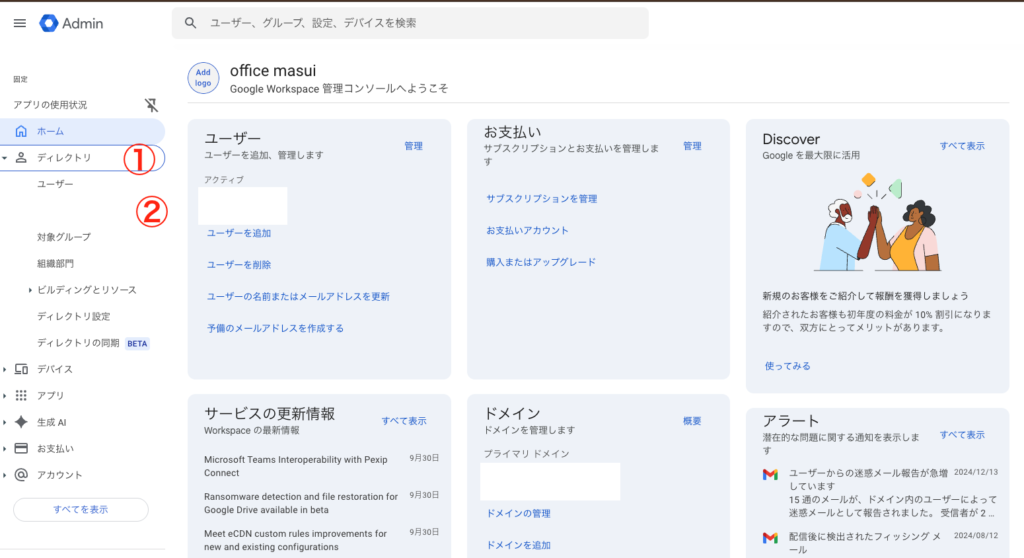Open サブスクリプションを管理 link
The height and width of the screenshot is (558, 1024).
click(x=541, y=199)
